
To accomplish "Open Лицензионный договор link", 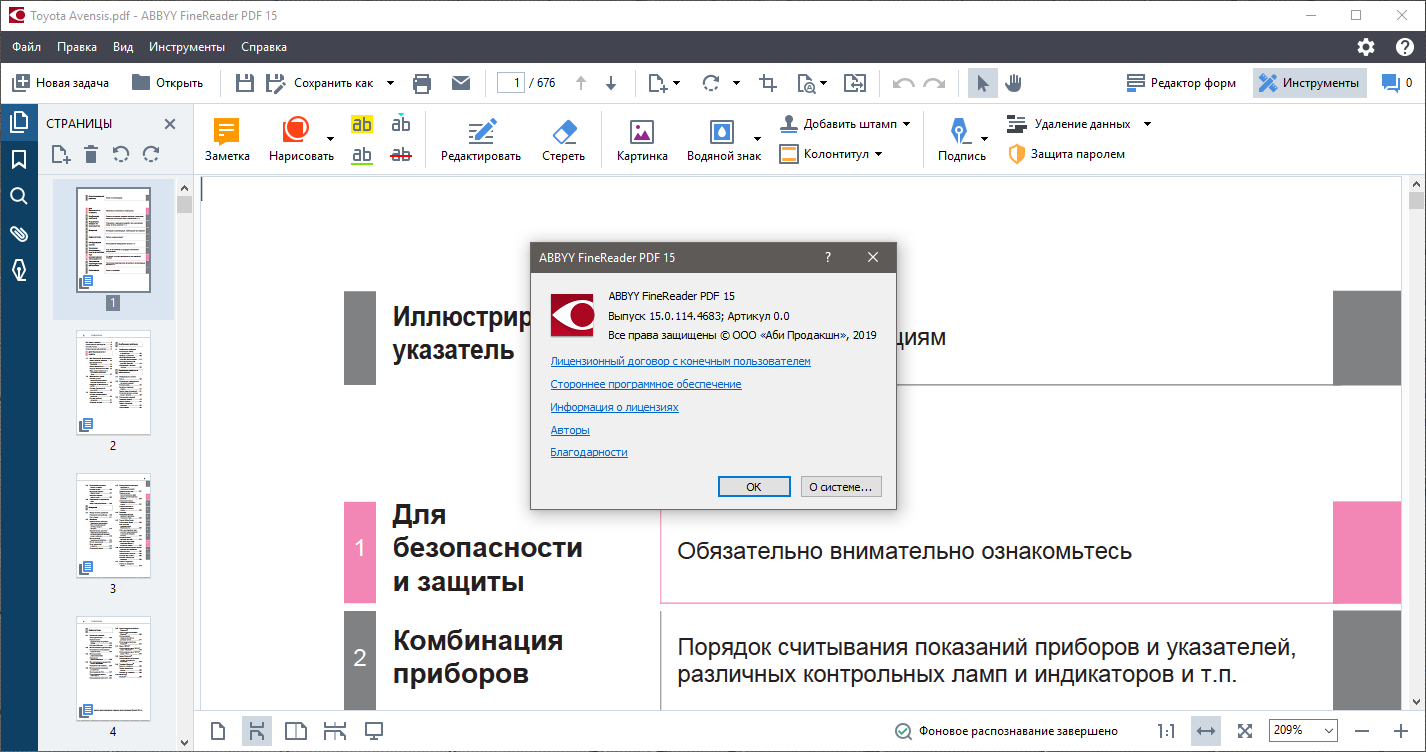I will coord(680,361).
